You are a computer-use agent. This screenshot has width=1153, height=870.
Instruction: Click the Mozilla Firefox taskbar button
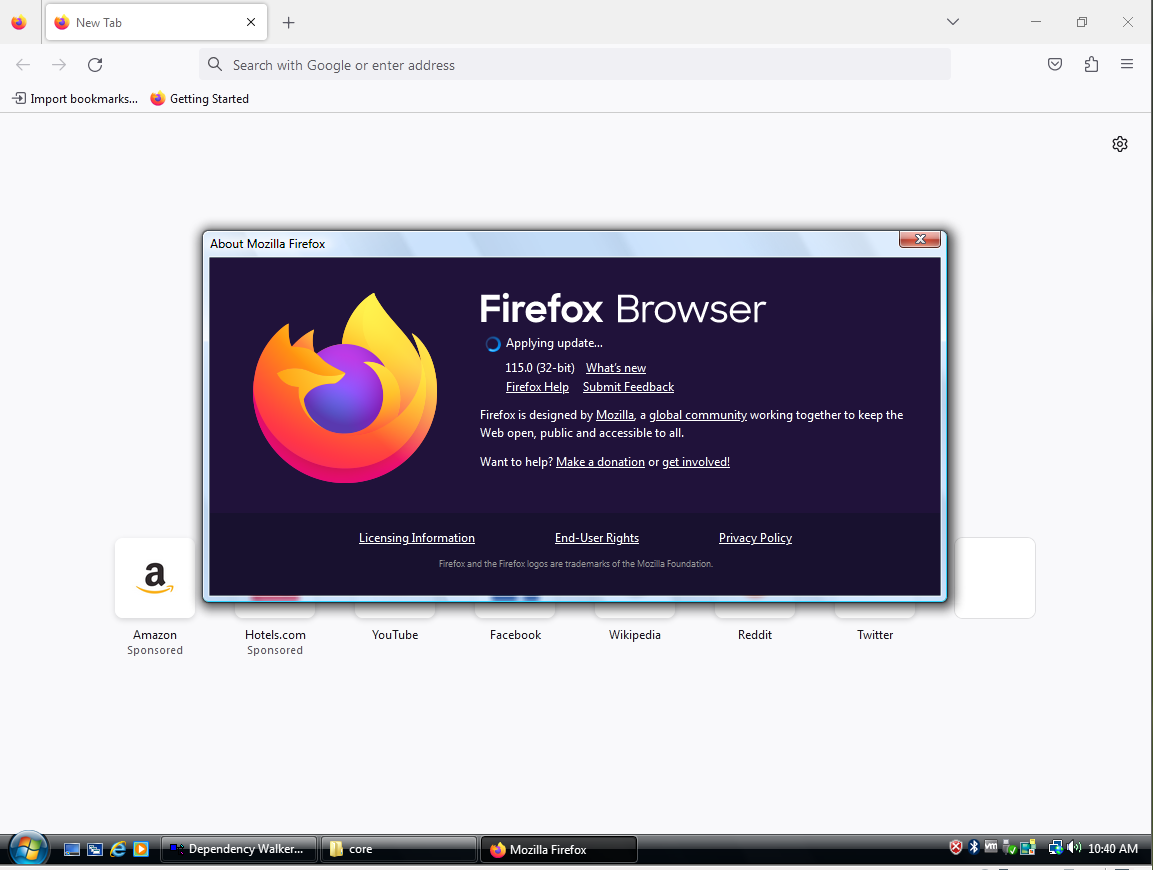pyautogui.click(x=558, y=849)
